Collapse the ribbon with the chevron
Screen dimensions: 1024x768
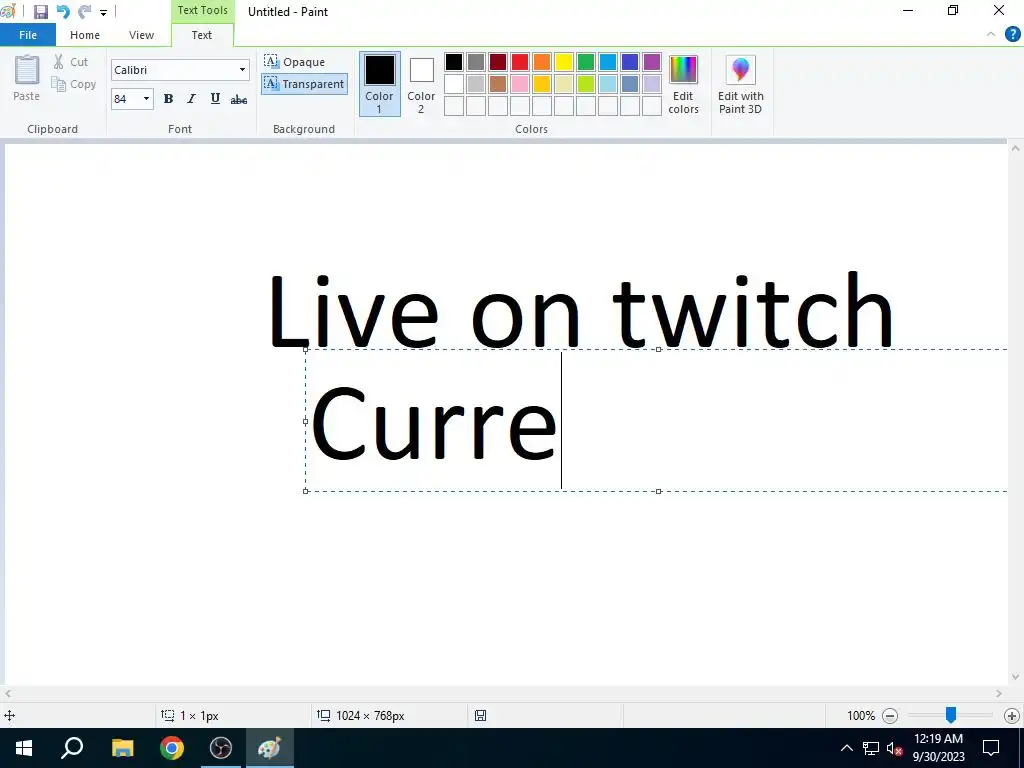point(991,35)
